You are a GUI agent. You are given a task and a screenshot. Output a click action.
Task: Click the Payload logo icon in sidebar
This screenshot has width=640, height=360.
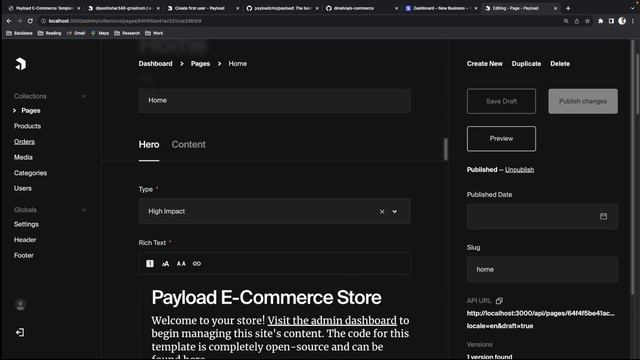point(20,64)
